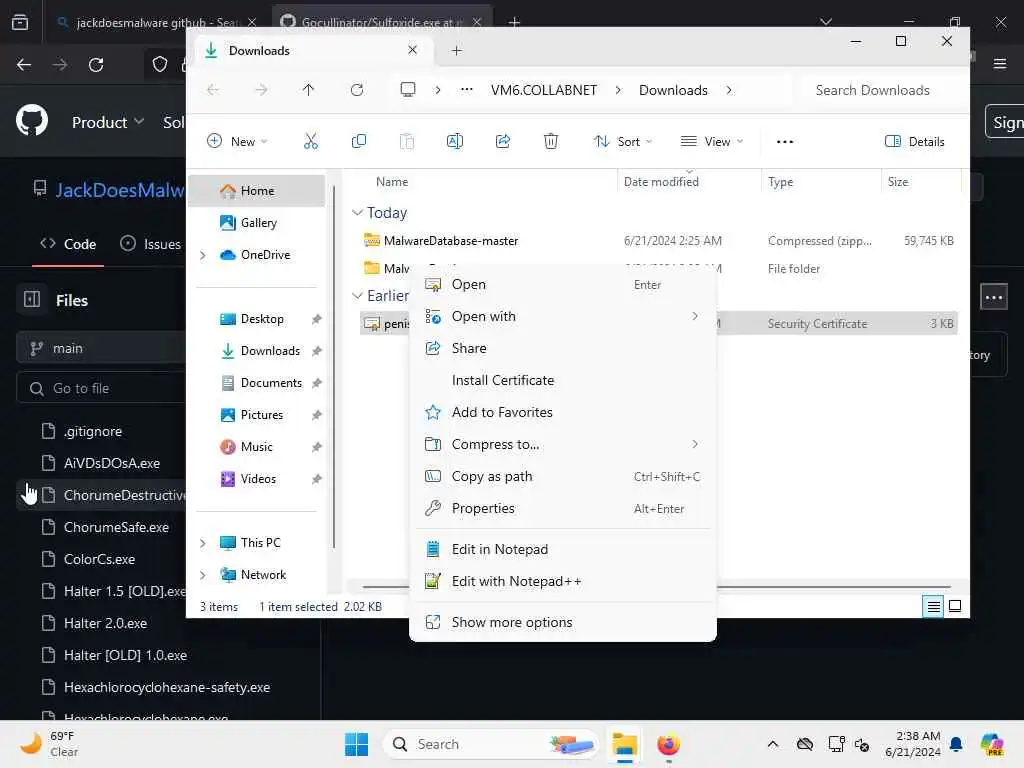Open the Compress to submenu
Screen dimensions: 1024x768
[562, 445]
